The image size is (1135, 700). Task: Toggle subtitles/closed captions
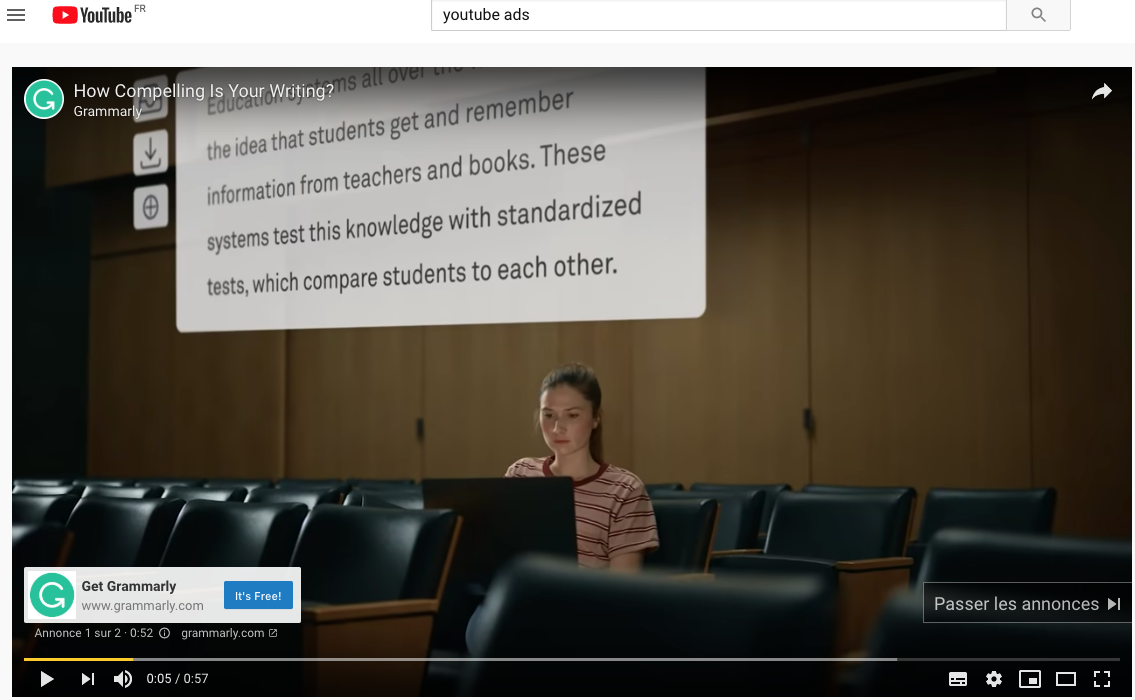tap(958, 679)
